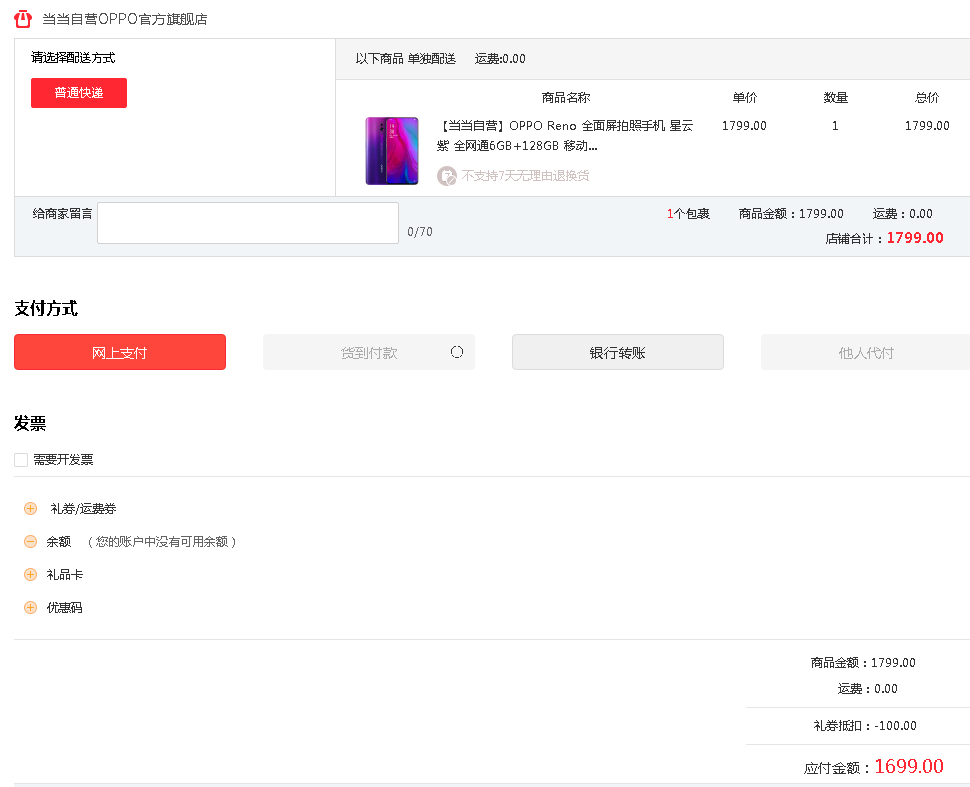970x787 pixels.
Task: Open the OPPO Reno 全面屏拍照手机 product title
Action: pos(565,135)
